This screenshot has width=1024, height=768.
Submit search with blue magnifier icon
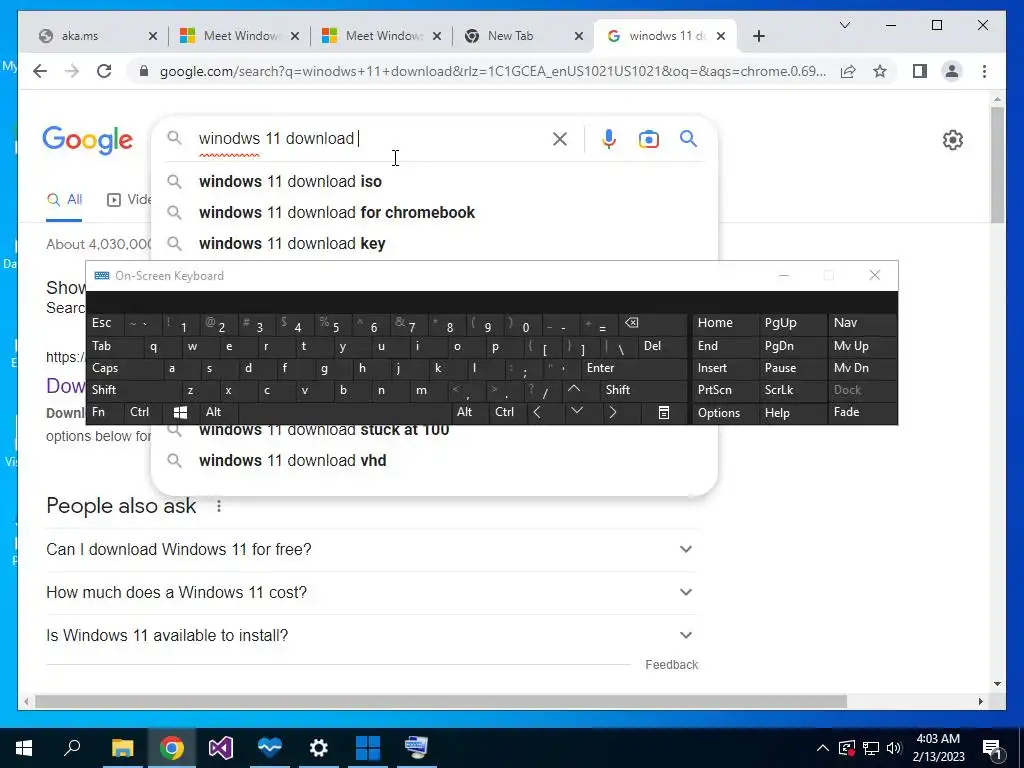[x=688, y=138]
